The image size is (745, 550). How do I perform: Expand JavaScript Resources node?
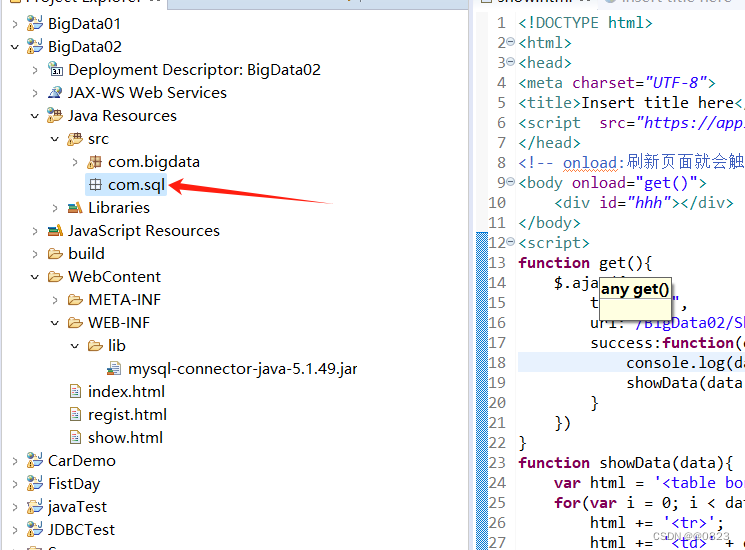click(35, 231)
